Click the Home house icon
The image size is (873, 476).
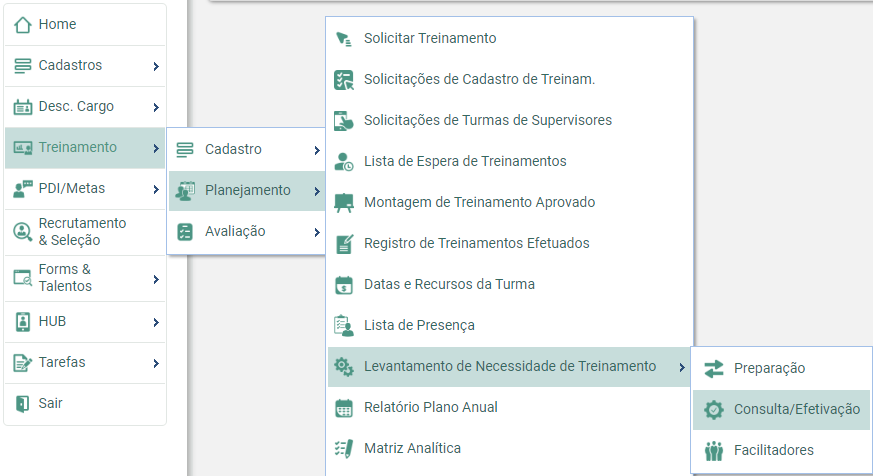coord(22,24)
